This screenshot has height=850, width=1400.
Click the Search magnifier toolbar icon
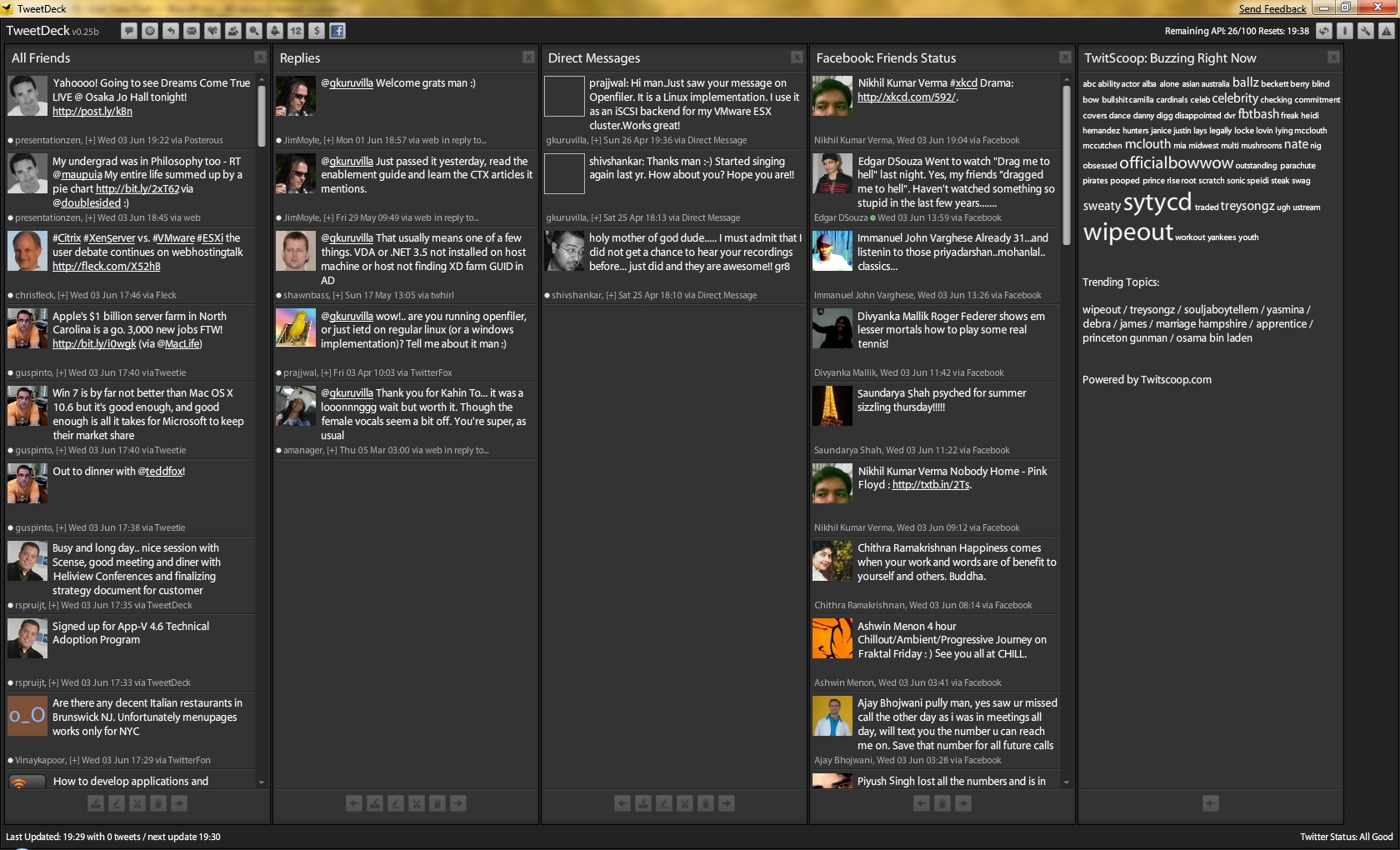[x=254, y=31]
